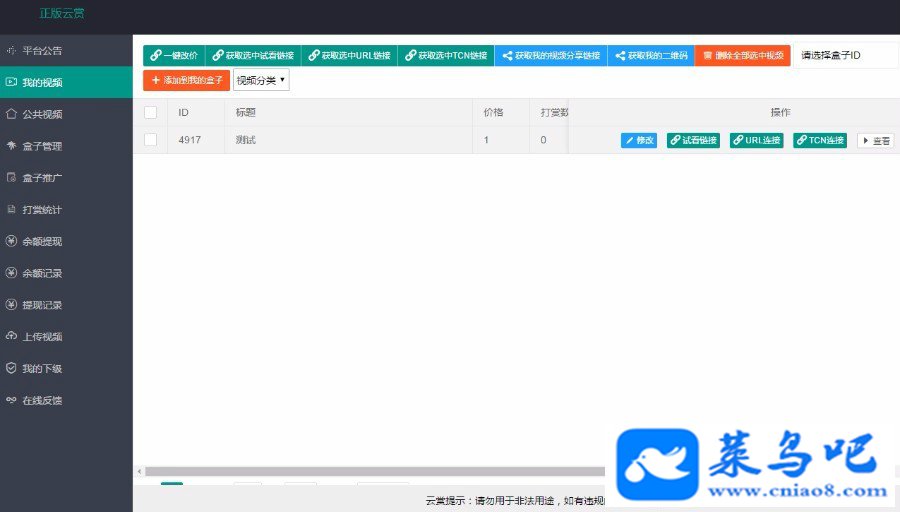Screen dimensions: 900x512
Task: Focus the 请选择盒子ID input field
Action: (845, 56)
